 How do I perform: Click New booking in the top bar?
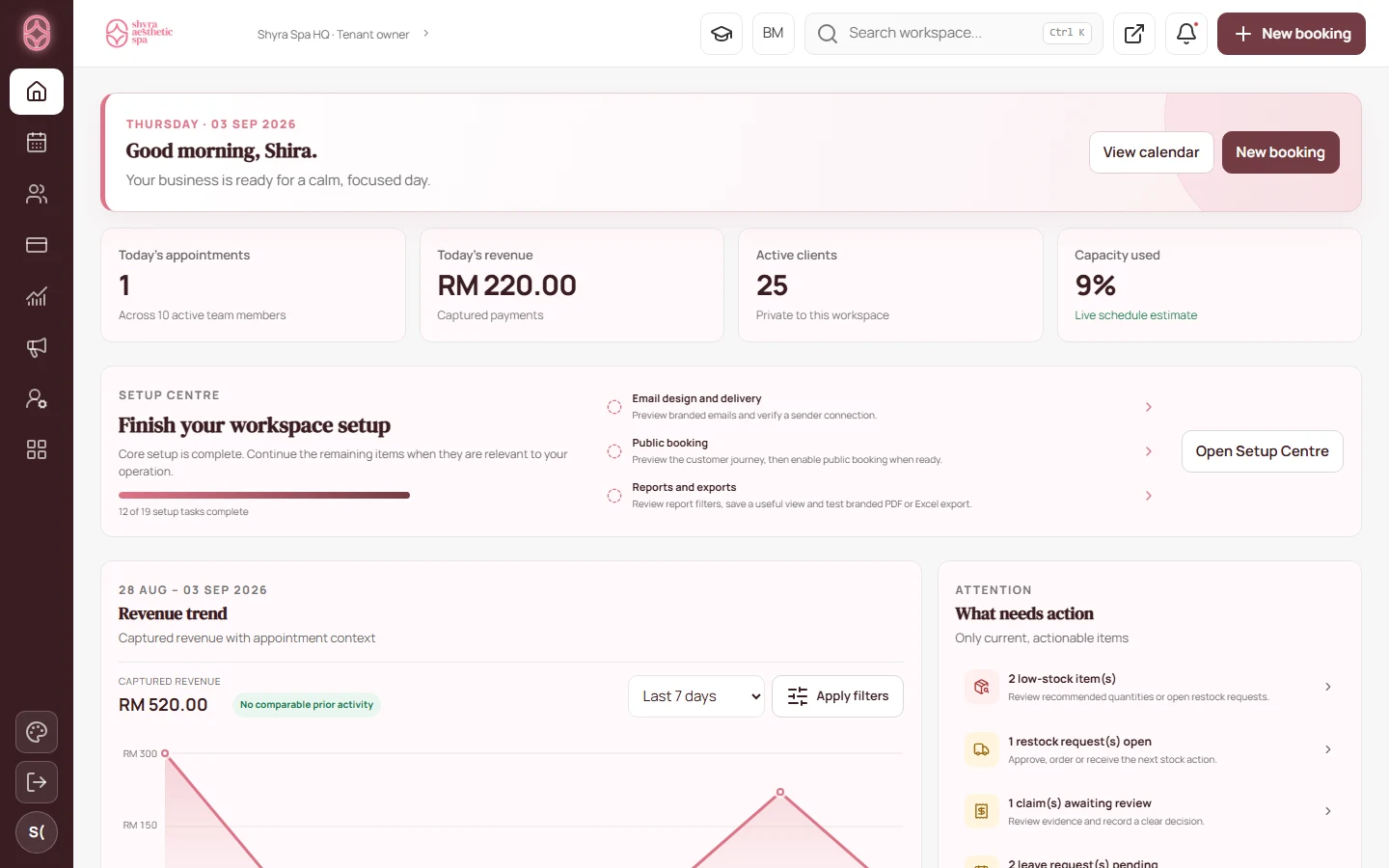tap(1292, 34)
